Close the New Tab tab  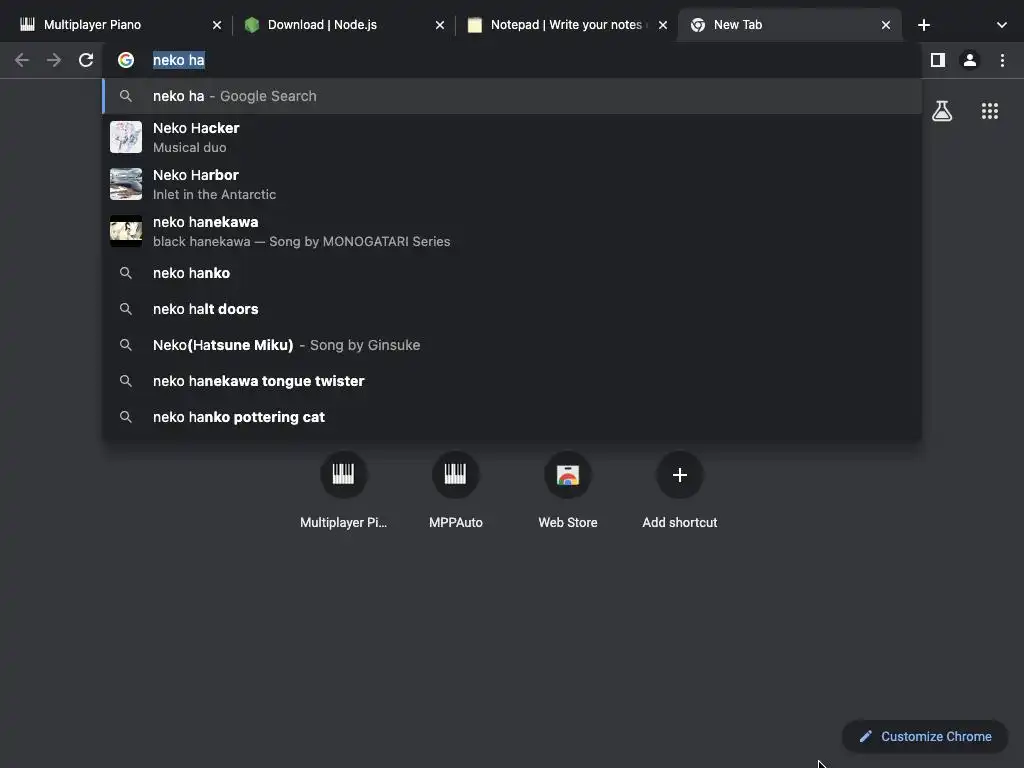[x=886, y=25]
